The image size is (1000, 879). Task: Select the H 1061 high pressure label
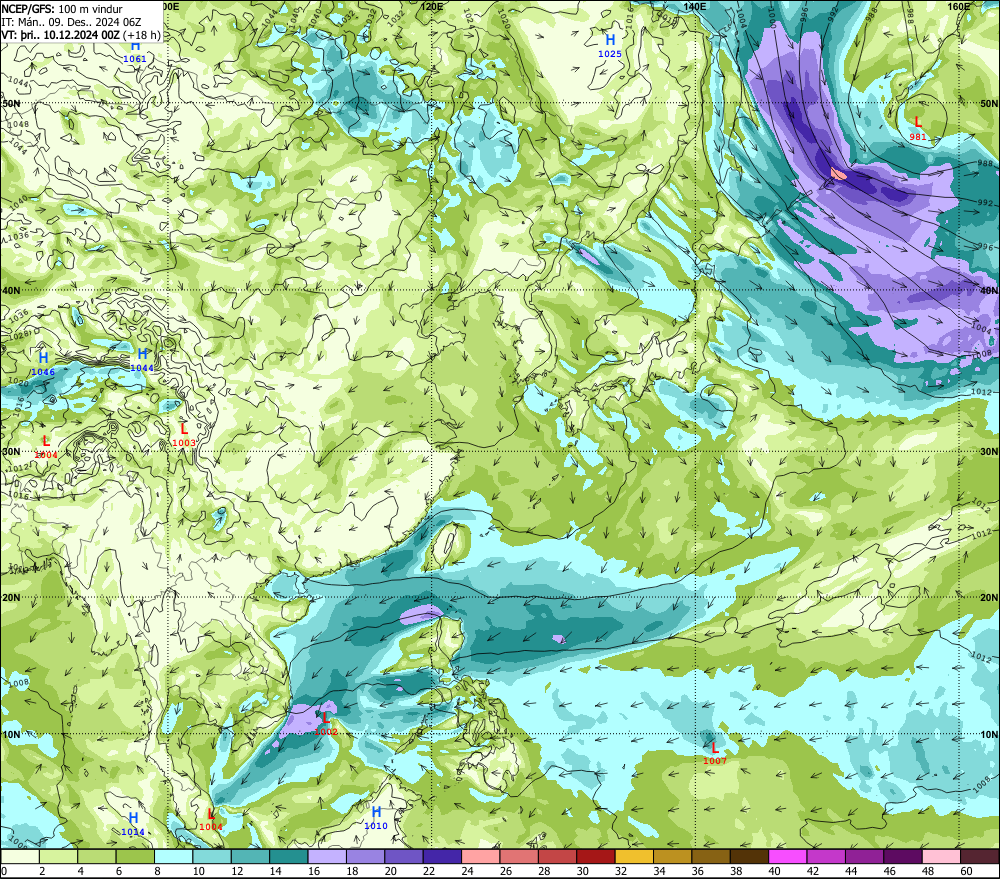coord(135,52)
